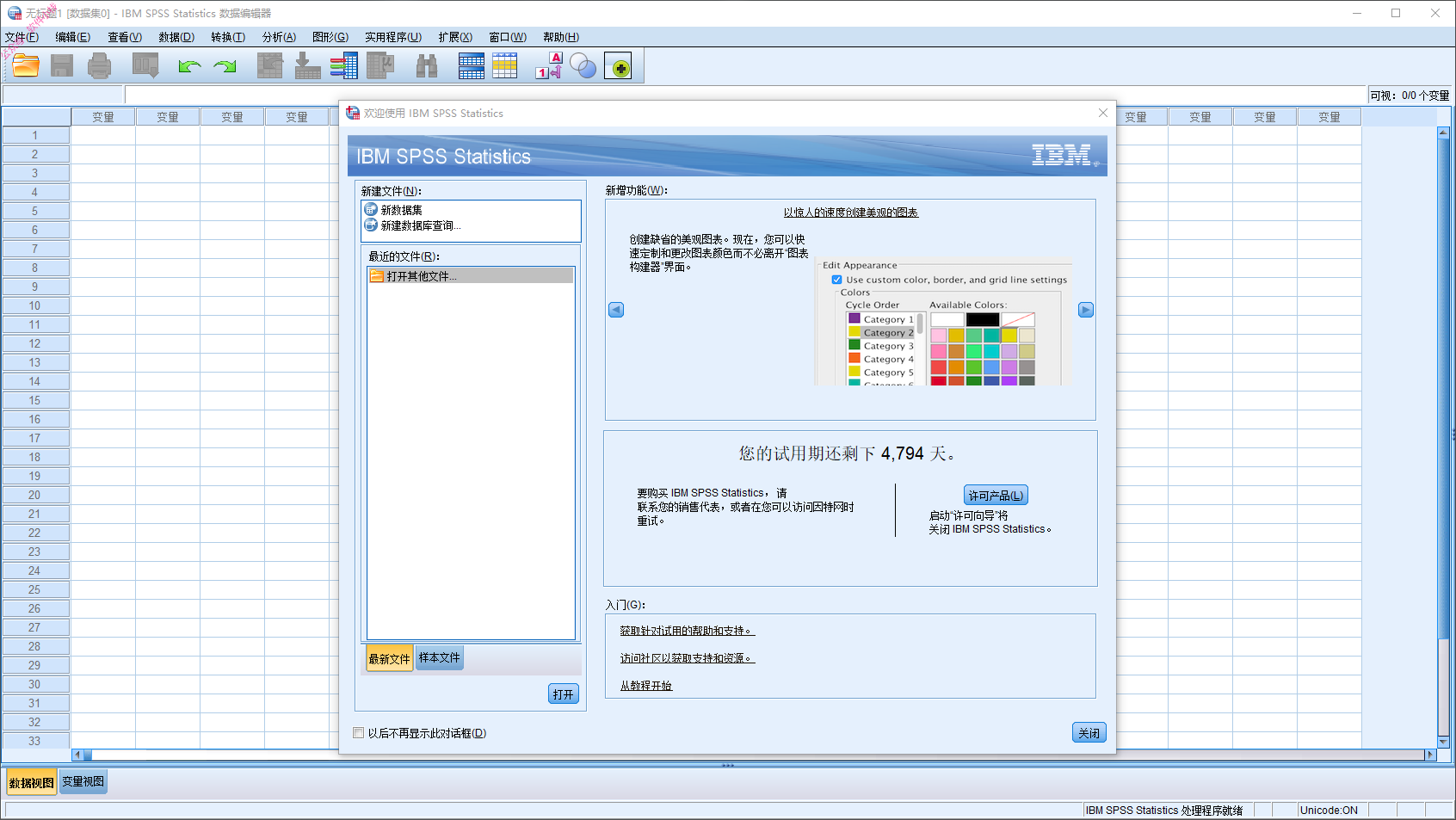Select 打开其他文件... in recent files
Viewport: 1456px width, 820px height.
click(x=471, y=275)
